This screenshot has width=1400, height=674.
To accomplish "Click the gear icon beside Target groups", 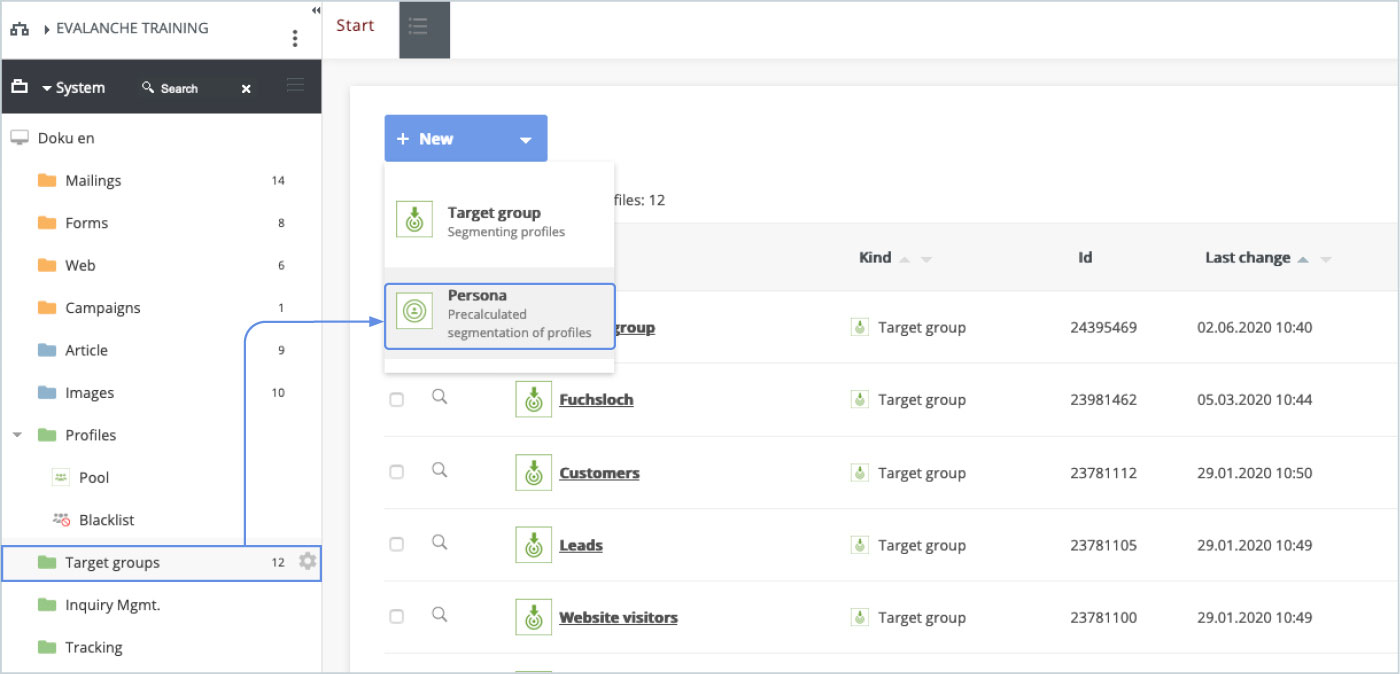I will pyautogui.click(x=307, y=562).
